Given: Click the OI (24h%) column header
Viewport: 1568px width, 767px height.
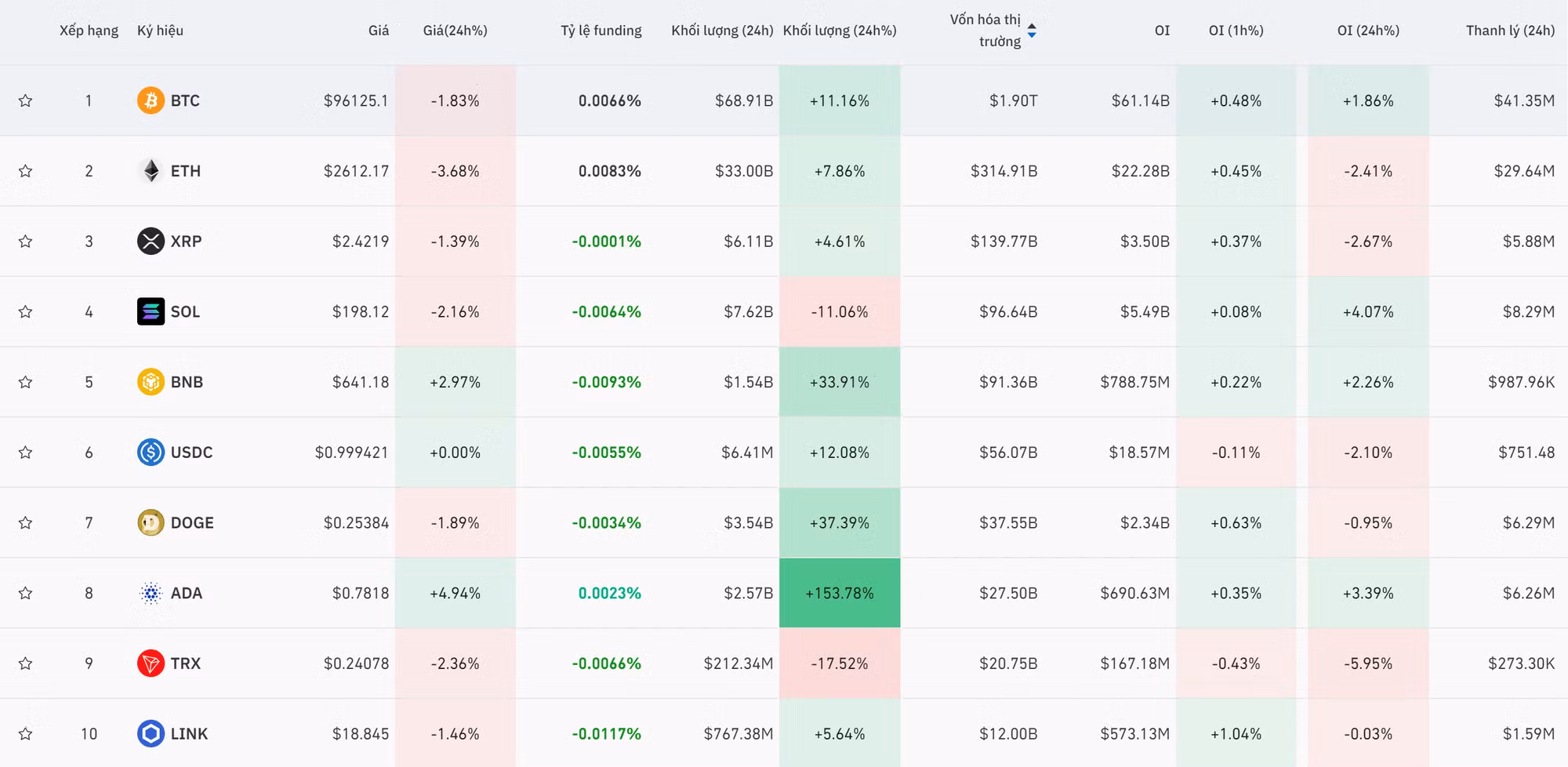Looking at the screenshot, I should (1367, 31).
